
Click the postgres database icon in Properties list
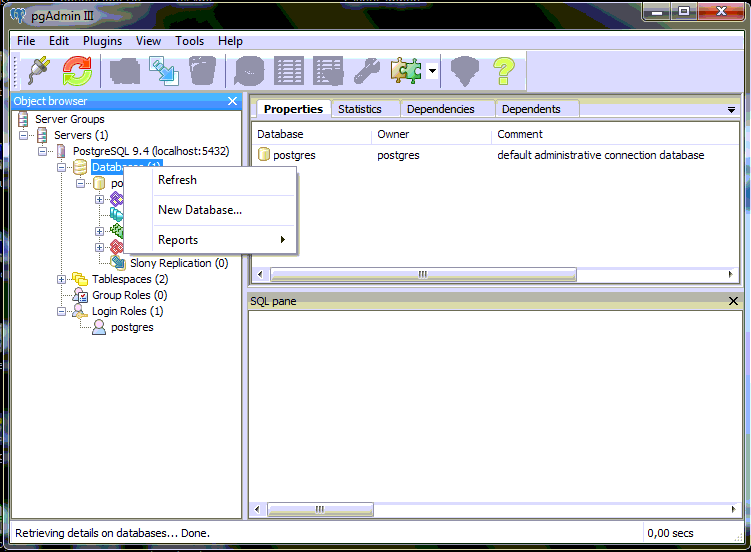point(263,154)
